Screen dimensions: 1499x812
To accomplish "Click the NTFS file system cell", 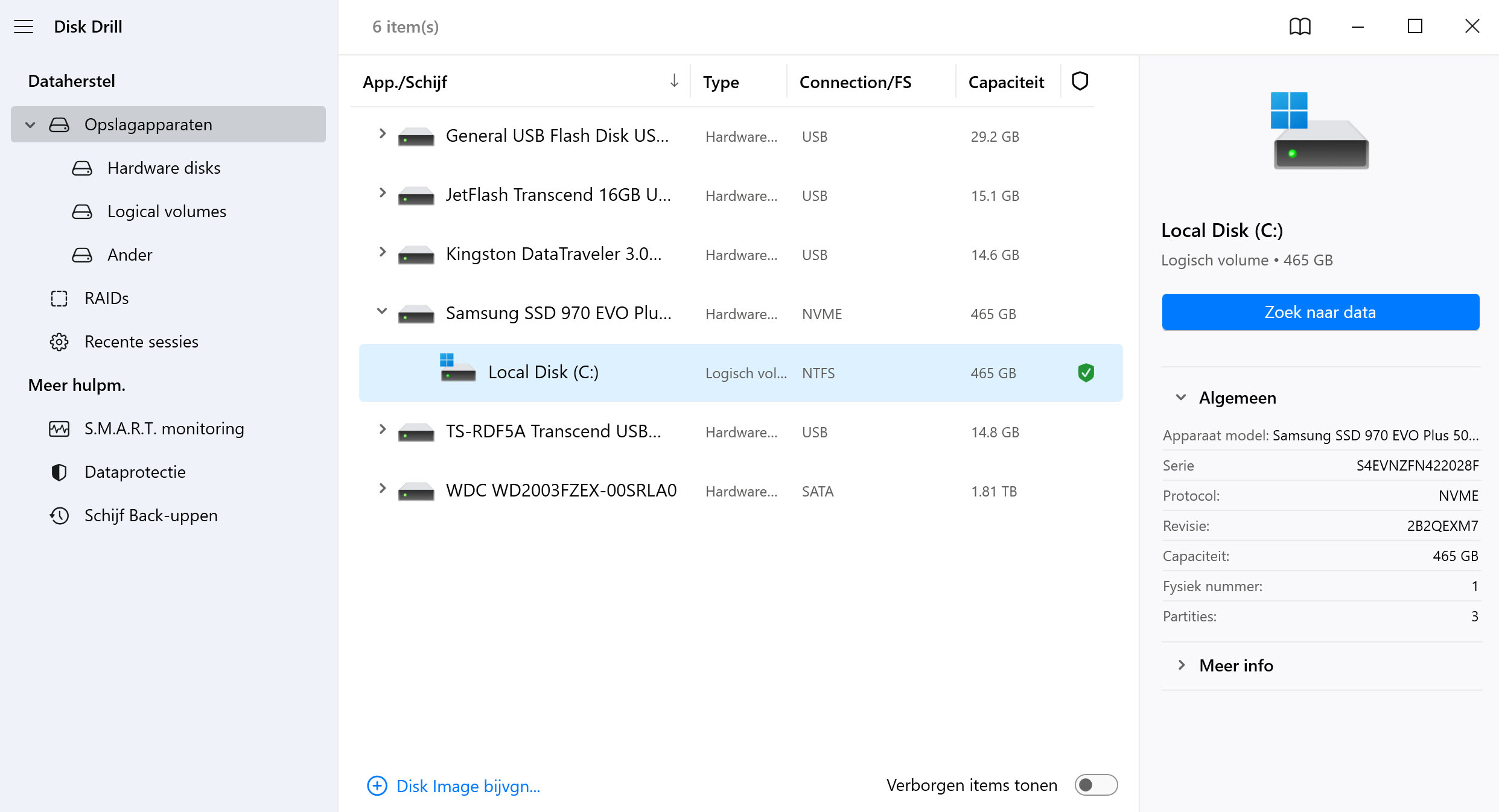I will point(818,373).
